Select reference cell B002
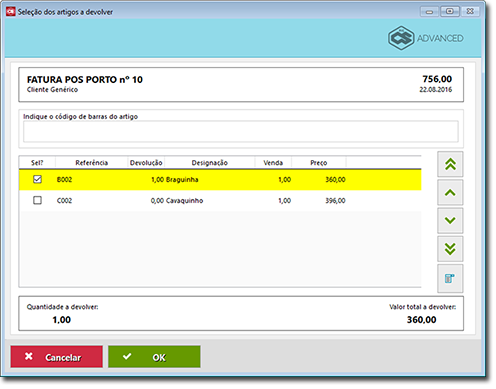 coord(64,180)
